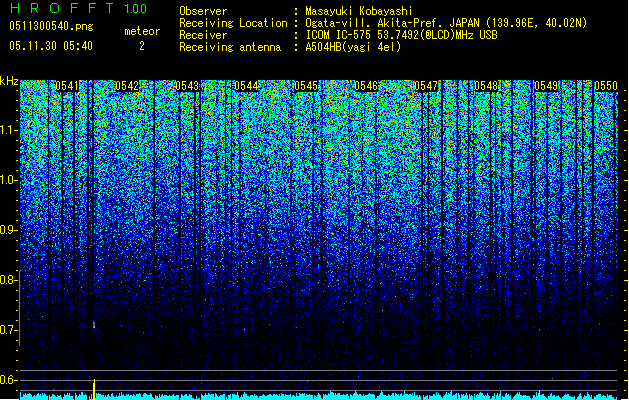Click the 0546 time marker
The image size is (629, 400).
[x=366, y=86]
